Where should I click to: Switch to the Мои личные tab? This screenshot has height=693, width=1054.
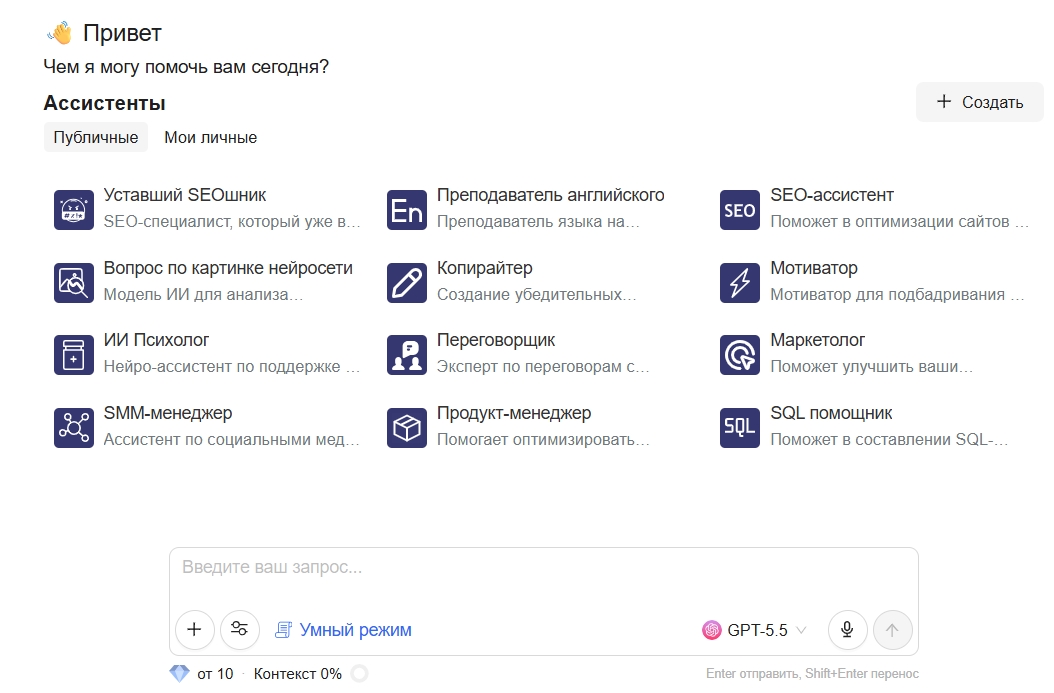pyautogui.click(x=210, y=138)
